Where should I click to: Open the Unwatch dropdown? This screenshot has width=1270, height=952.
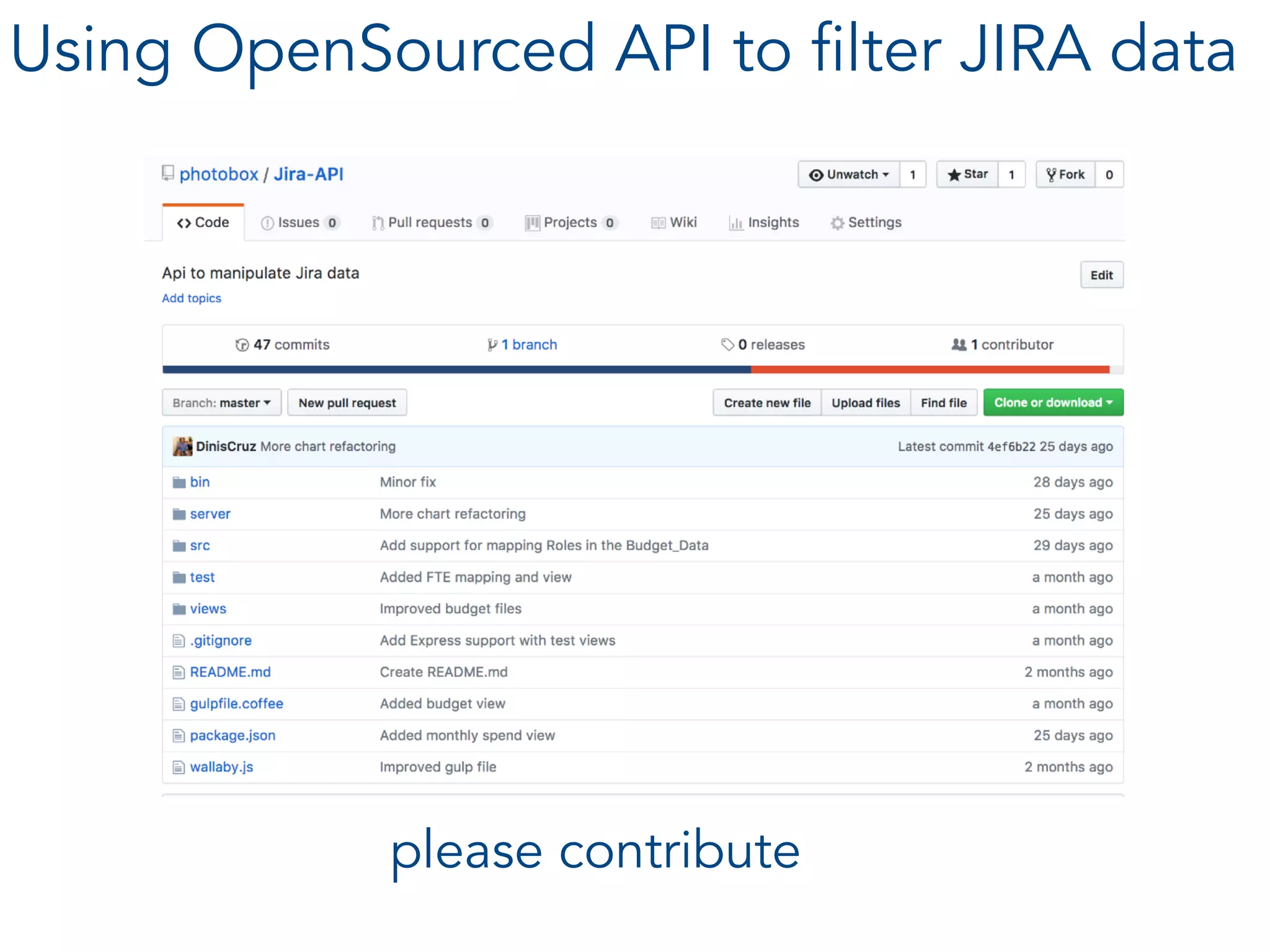click(848, 174)
